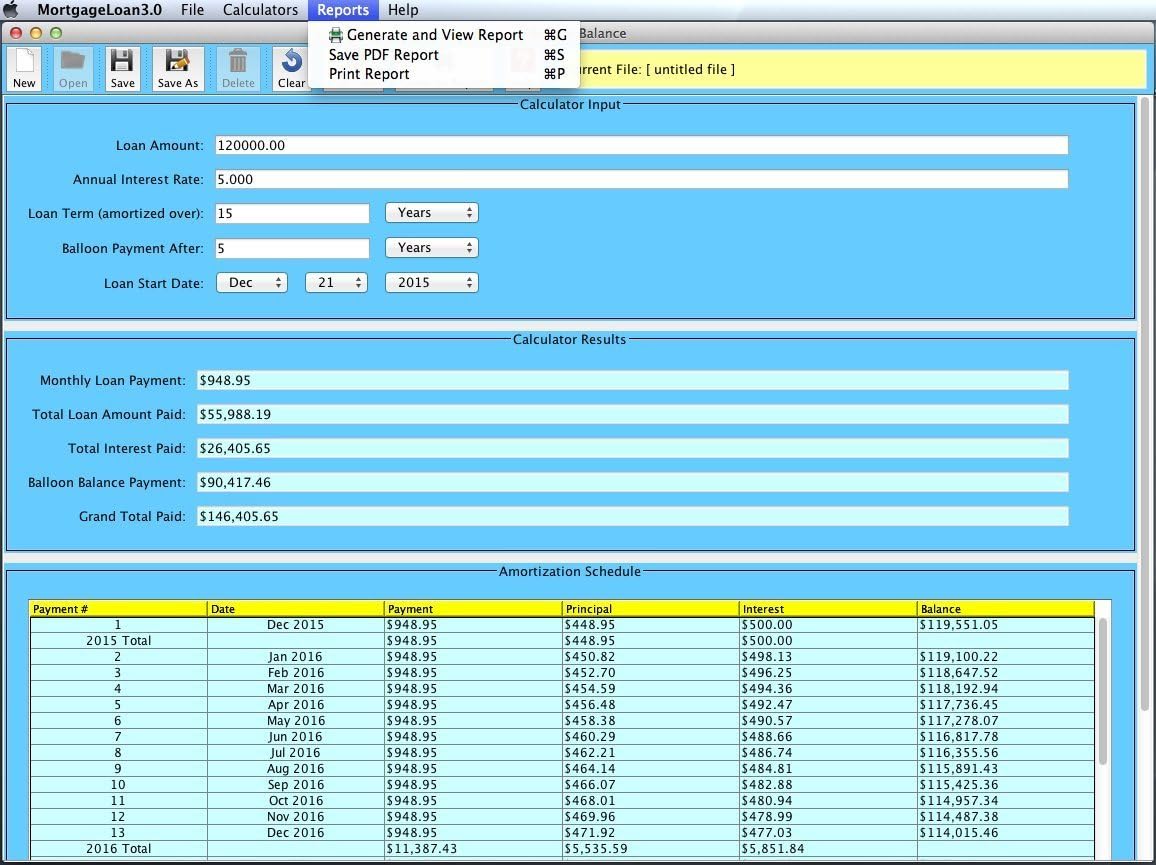
Task: Click the amortization table vertical scrollbar
Action: click(1103, 690)
